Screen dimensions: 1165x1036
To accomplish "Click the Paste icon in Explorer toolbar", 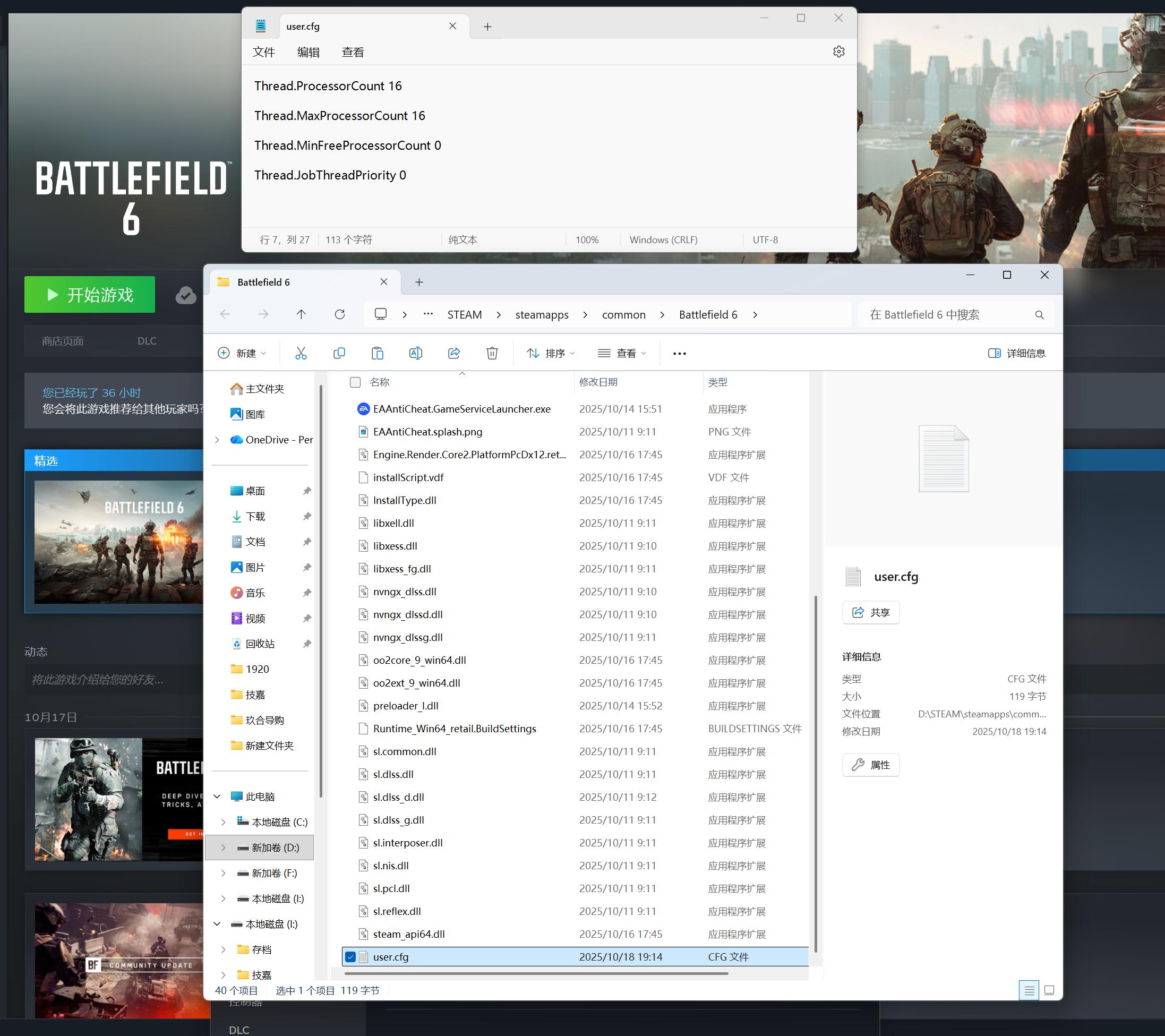I will tap(378, 353).
